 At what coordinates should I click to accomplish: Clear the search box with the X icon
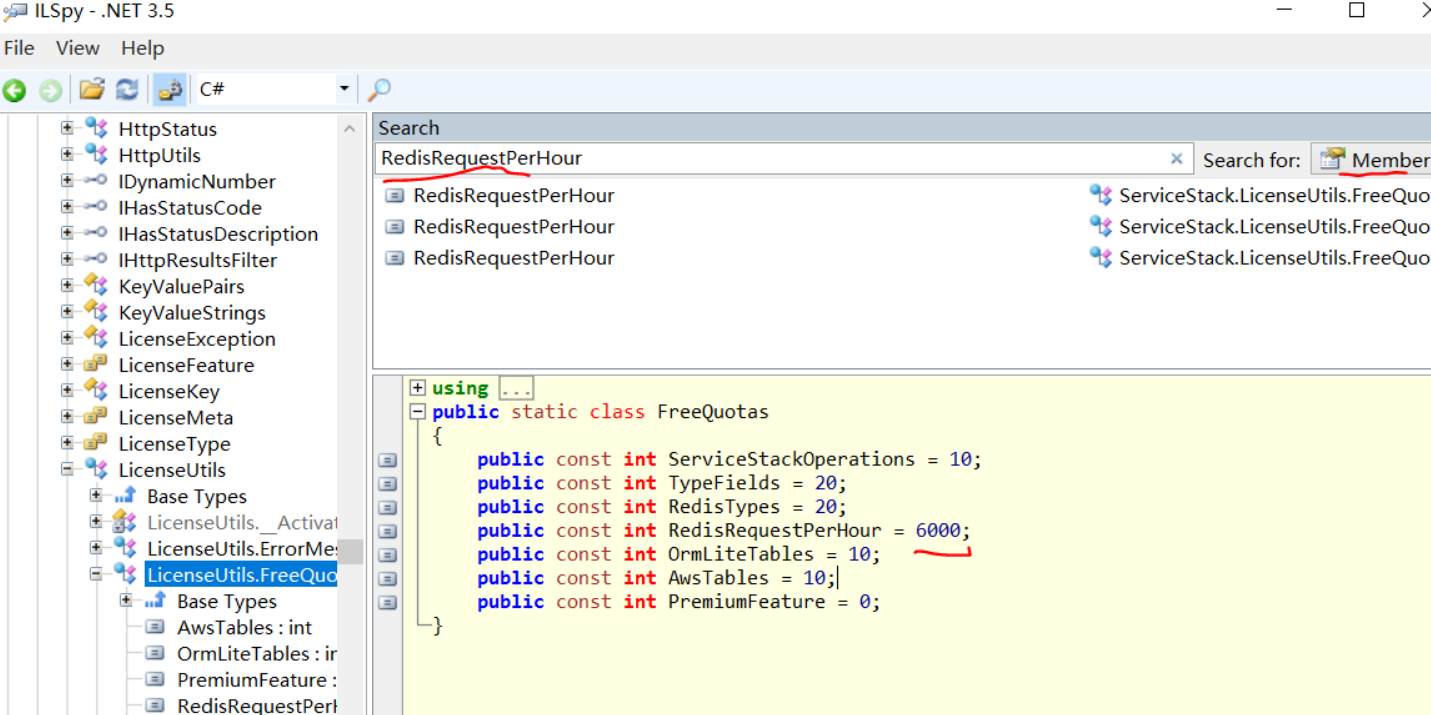coord(1176,159)
